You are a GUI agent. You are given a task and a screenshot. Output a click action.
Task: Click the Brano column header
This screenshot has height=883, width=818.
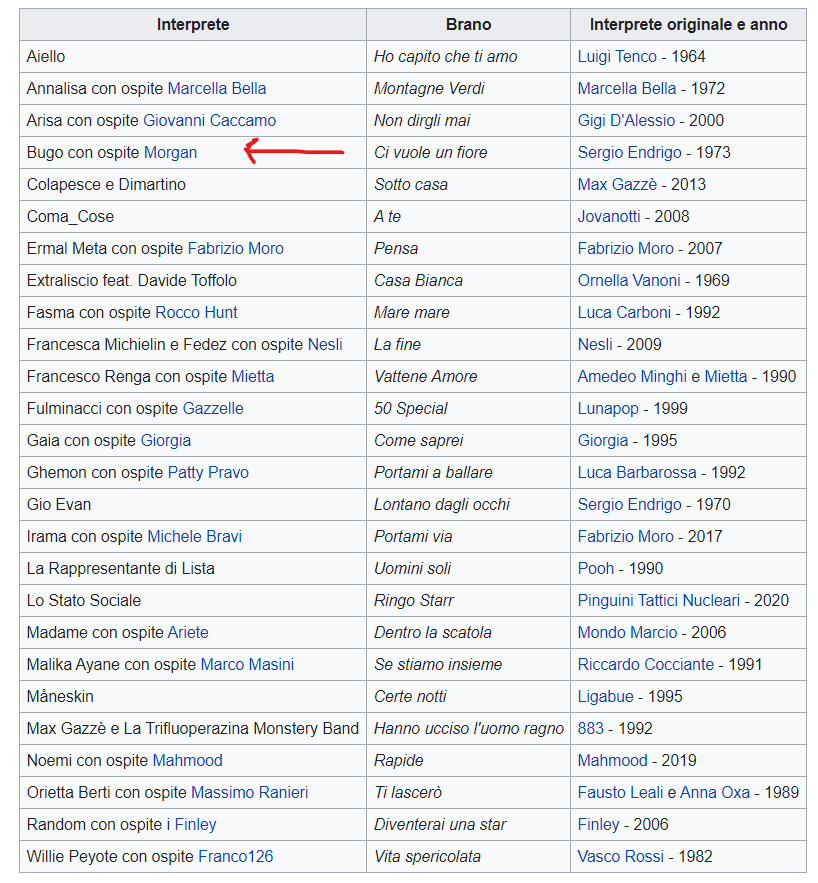click(468, 25)
